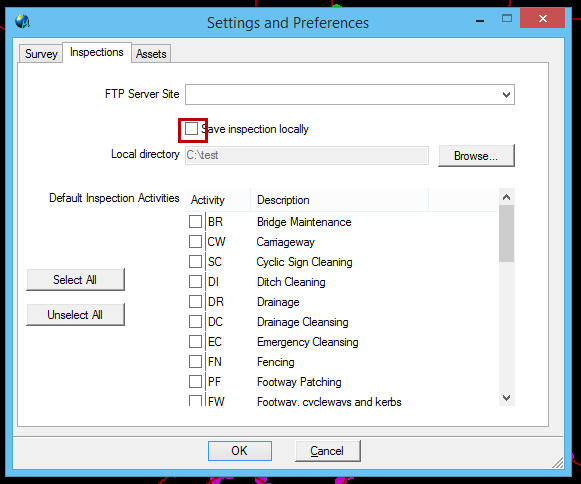Click the activity list scroll down arrow
The width and height of the screenshot is (581, 484).
pos(507,398)
